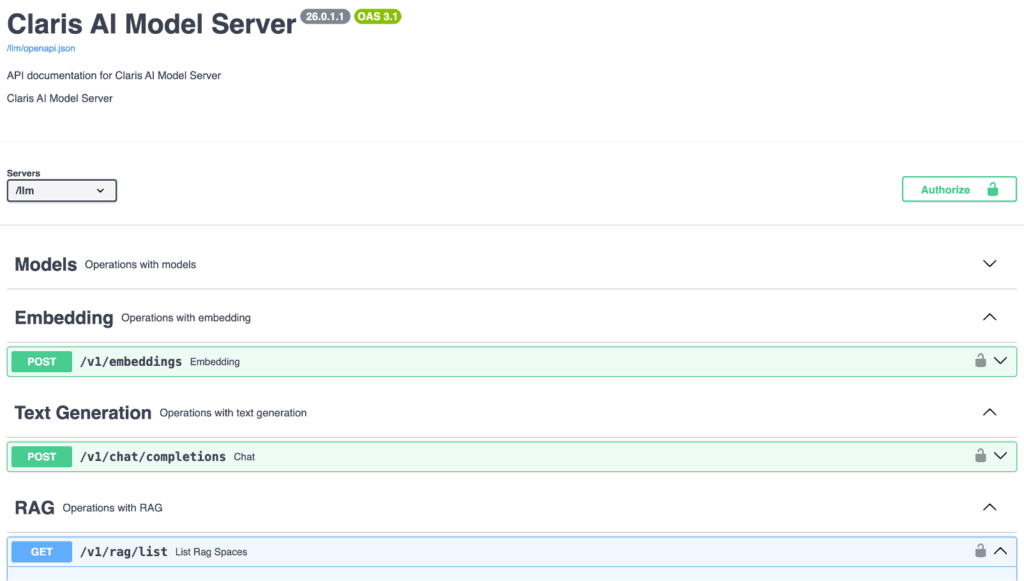Collapse the Embedding section chevron
The width and height of the screenshot is (1024, 581).
pyautogui.click(x=989, y=317)
